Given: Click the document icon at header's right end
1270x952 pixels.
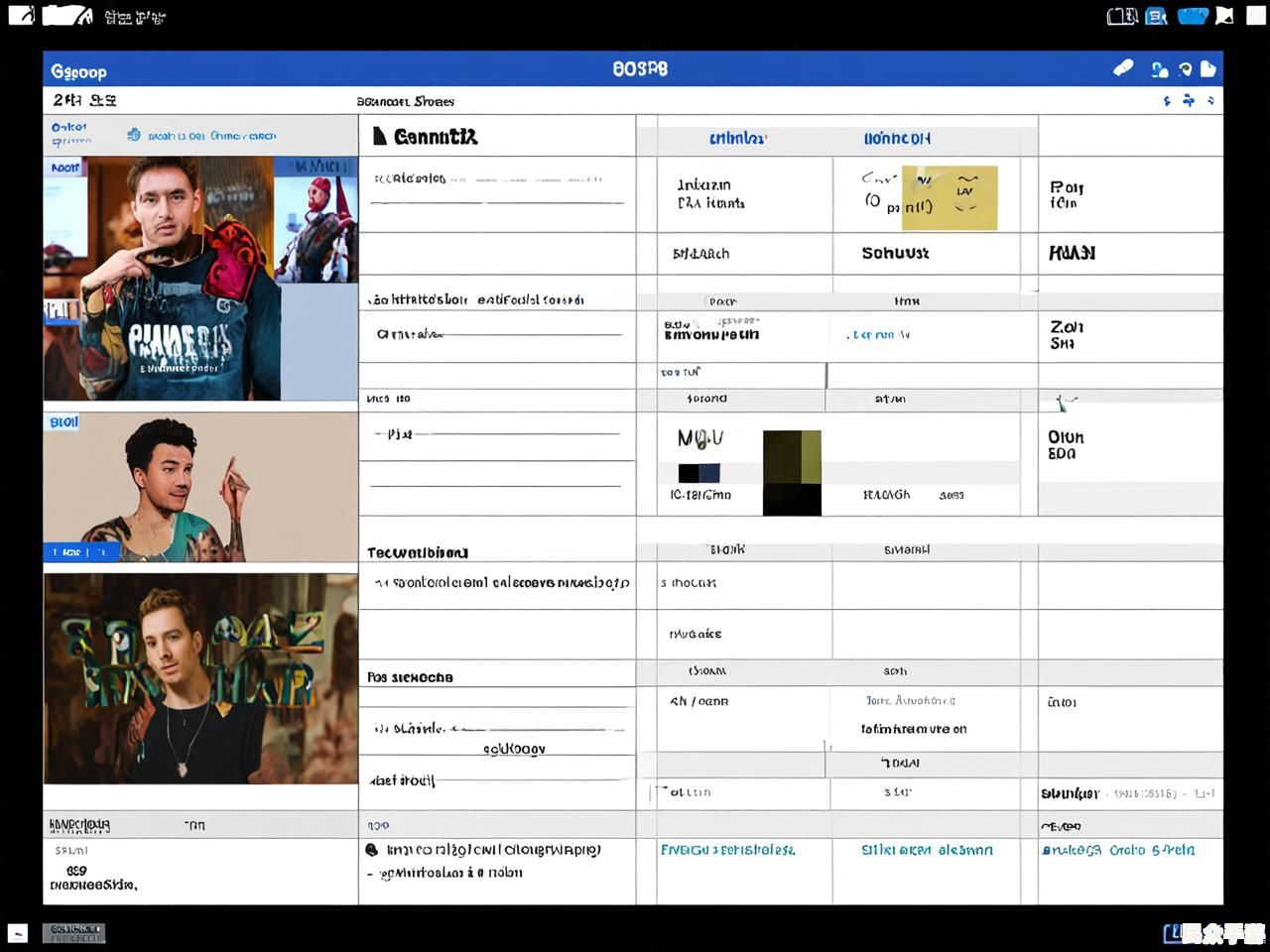Looking at the screenshot, I should (1207, 68).
